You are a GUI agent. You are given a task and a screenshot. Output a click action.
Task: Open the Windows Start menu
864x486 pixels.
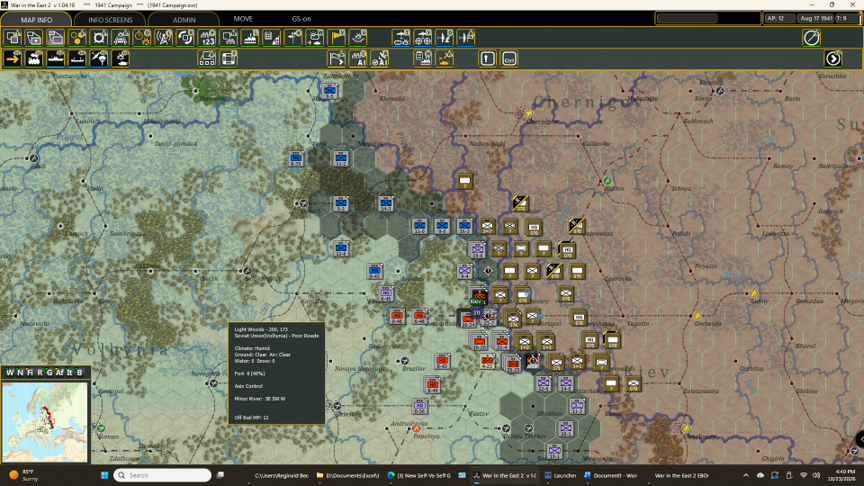point(104,475)
